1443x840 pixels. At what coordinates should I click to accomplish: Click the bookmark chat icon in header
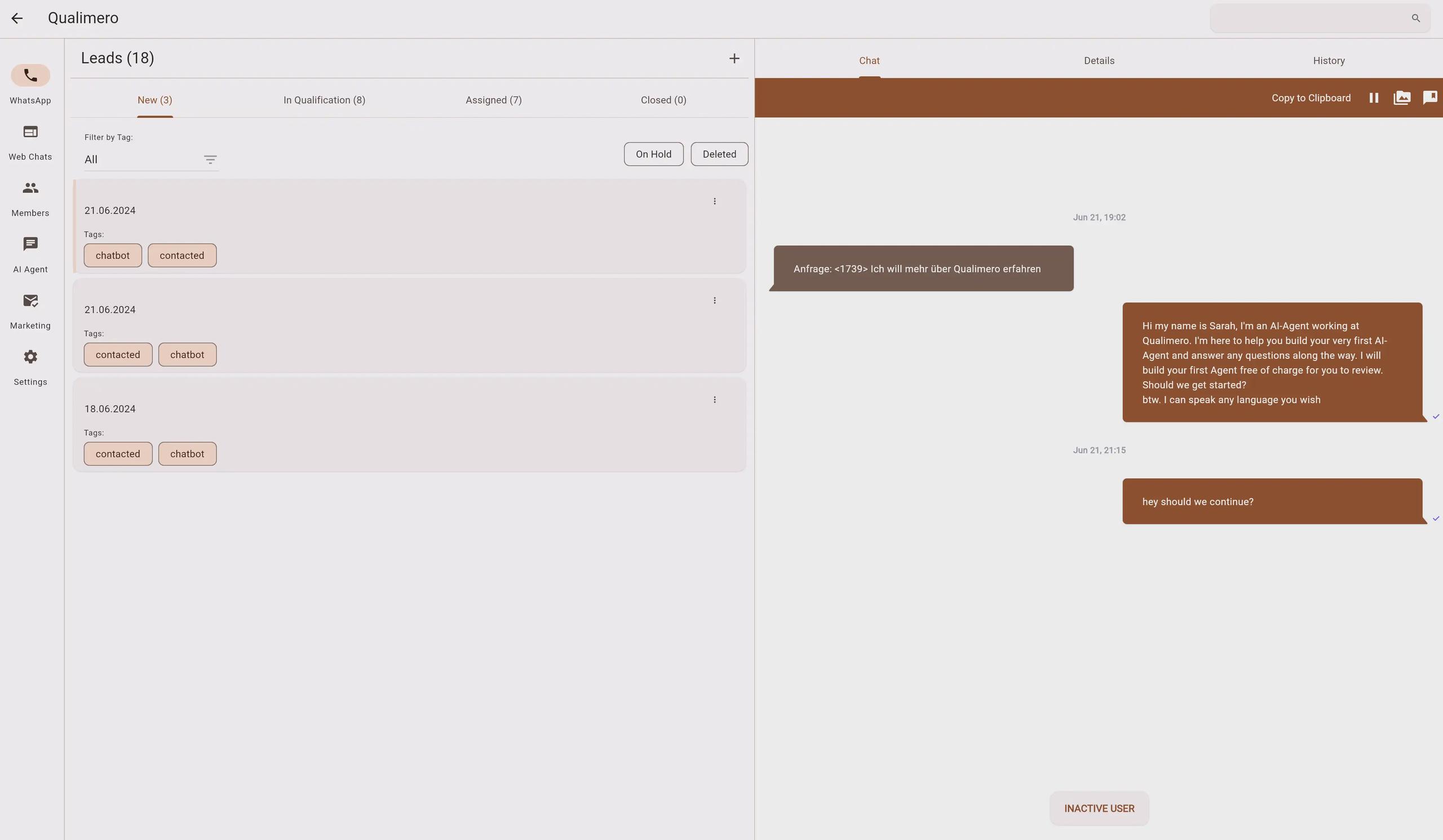[x=1430, y=98]
